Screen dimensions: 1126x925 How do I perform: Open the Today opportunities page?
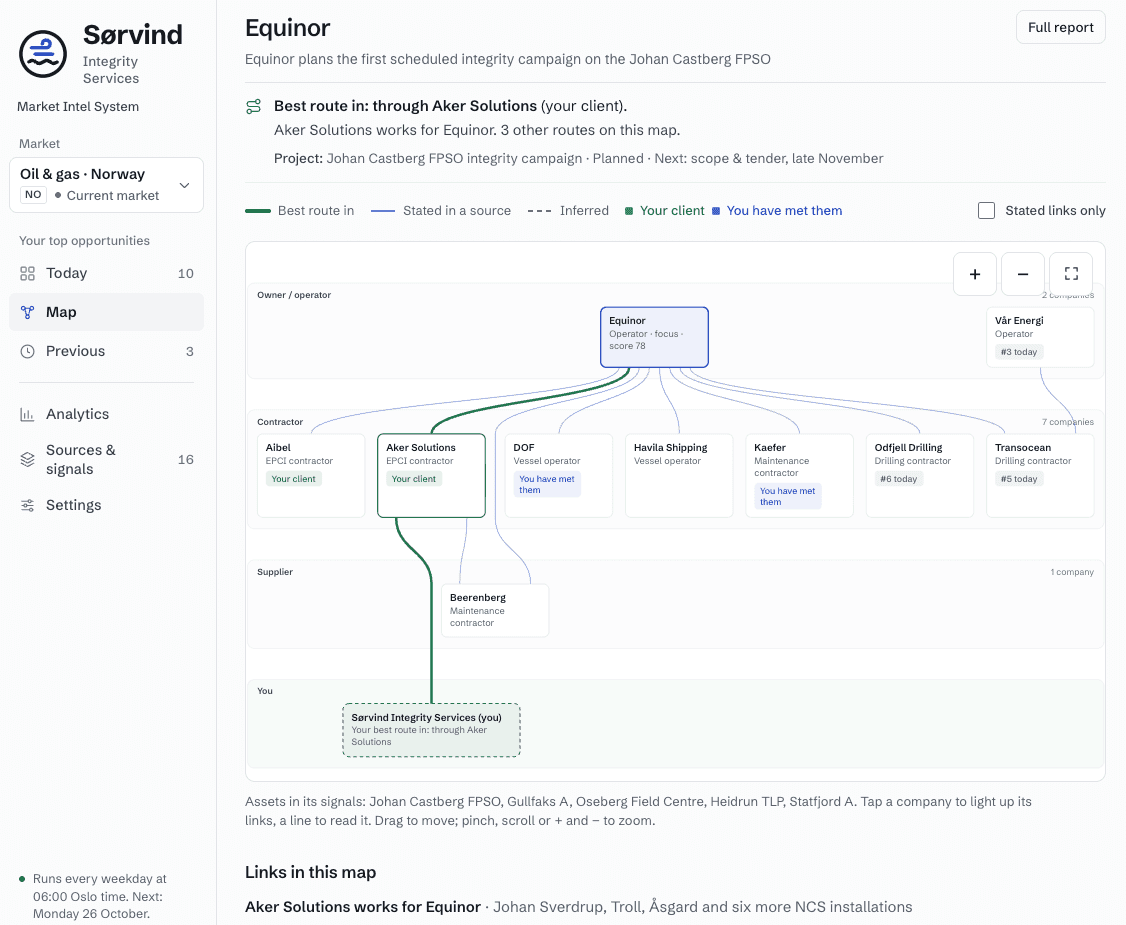click(106, 274)
